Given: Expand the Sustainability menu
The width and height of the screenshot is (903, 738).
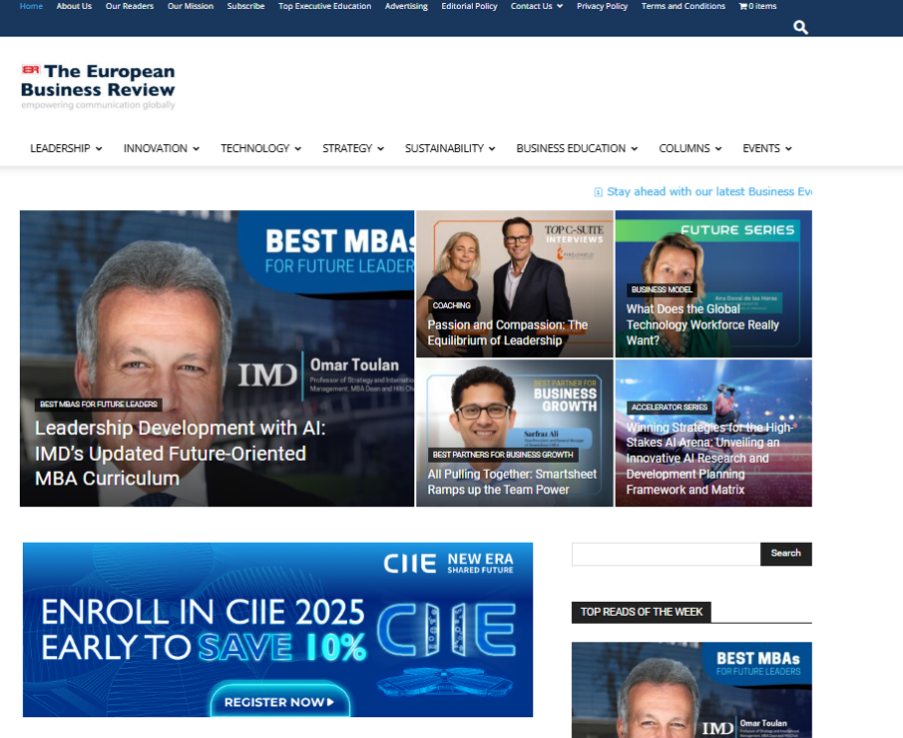Looking at the screenshot, I should [x=450, y=149].
